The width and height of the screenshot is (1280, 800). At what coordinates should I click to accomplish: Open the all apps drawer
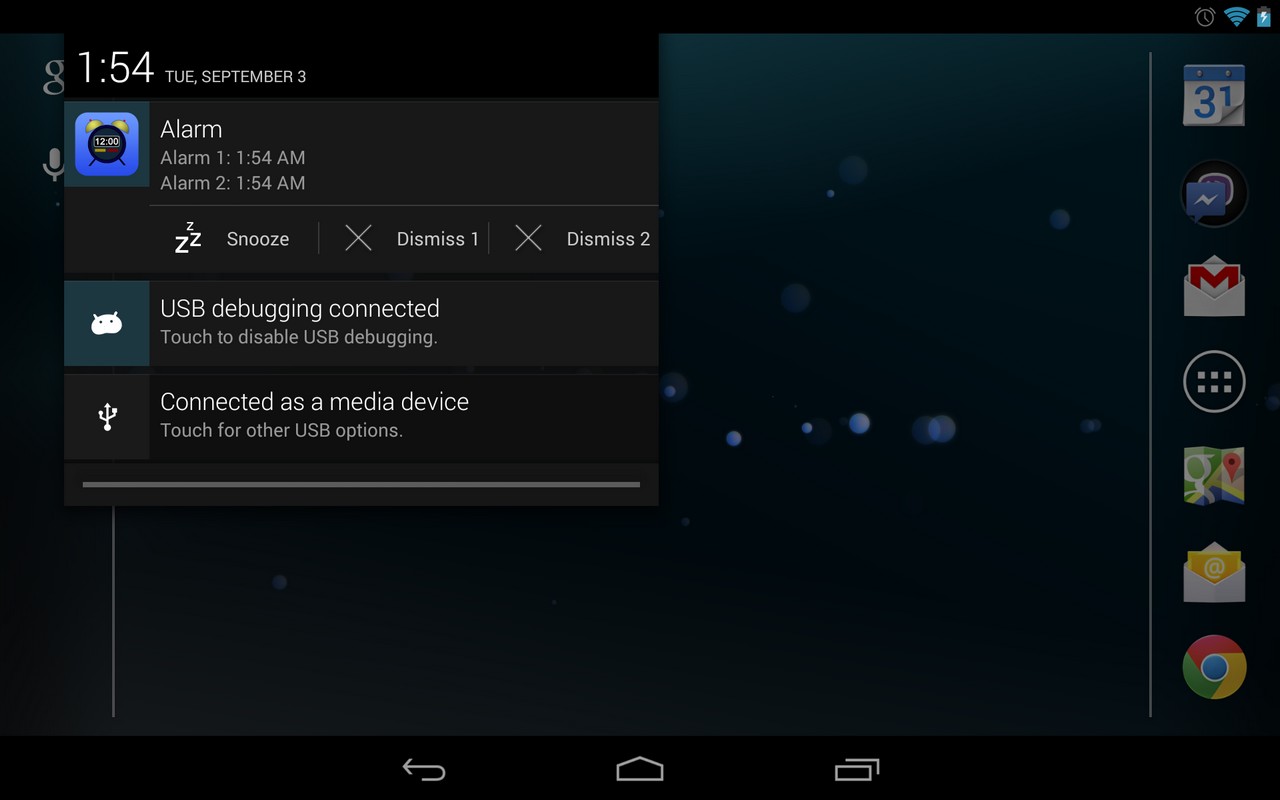click(x=1214, y=381)
